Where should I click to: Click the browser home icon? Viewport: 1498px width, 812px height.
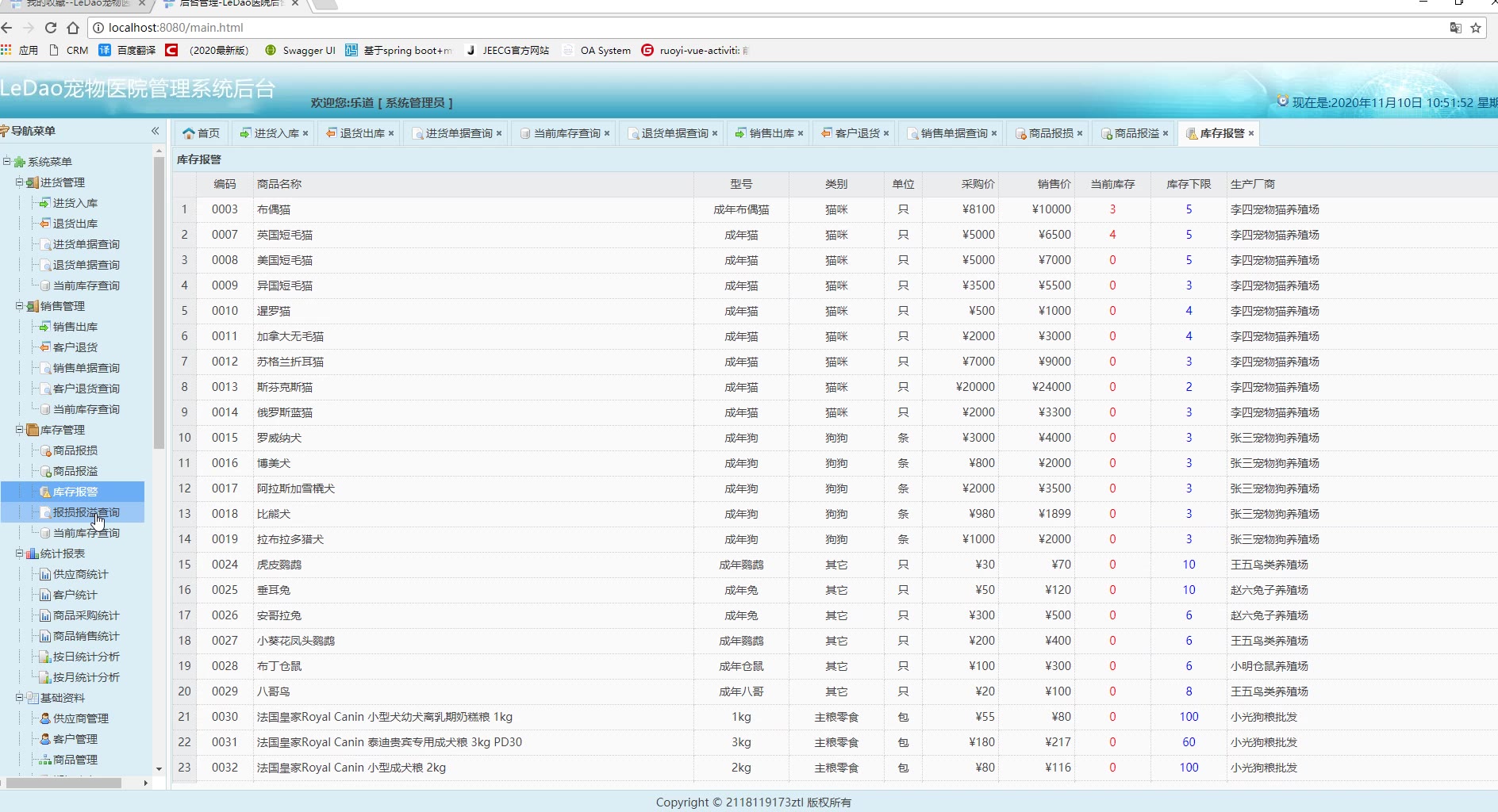[x=73, y=28]
